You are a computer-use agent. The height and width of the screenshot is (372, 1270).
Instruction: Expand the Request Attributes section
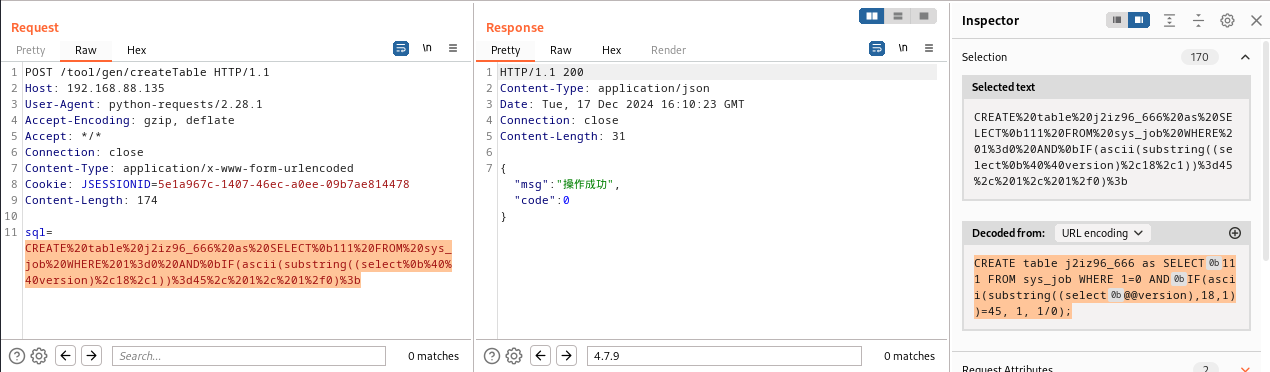(x=1245, y=369)
